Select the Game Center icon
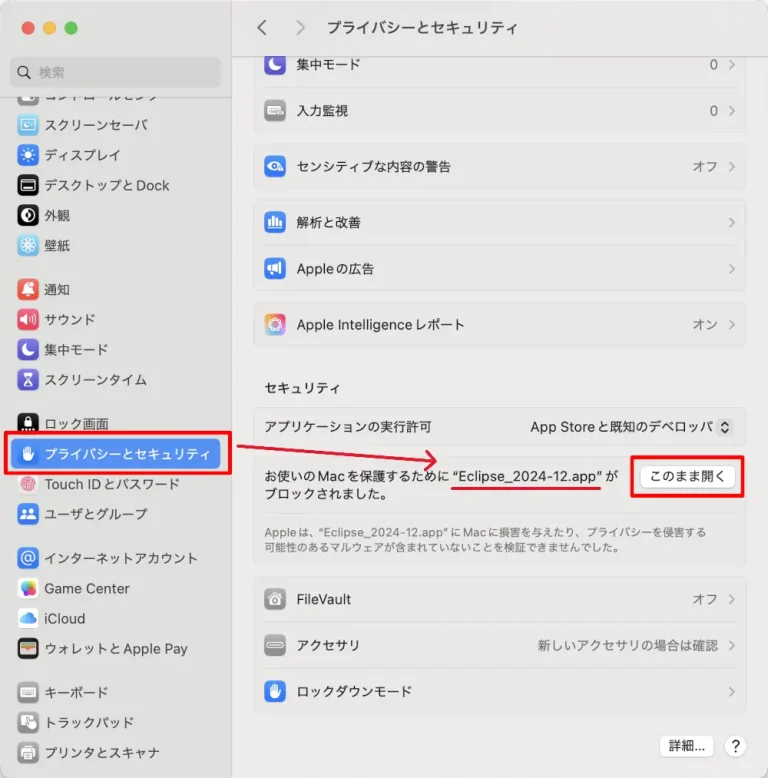Image resolution: width=768 pixels, height=778 pixels. coord(28,588)
